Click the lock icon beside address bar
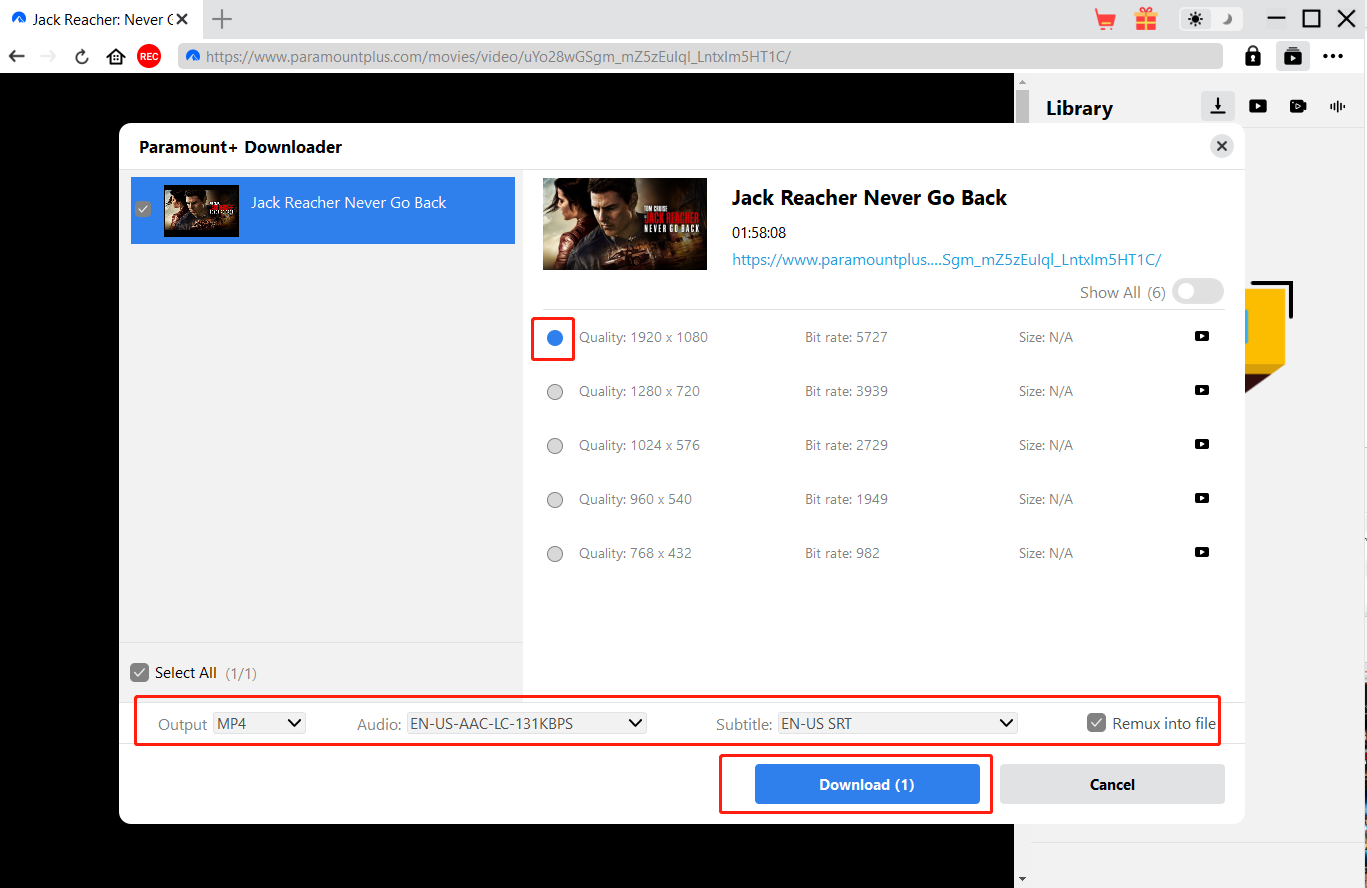 [x=1252, y=57]
